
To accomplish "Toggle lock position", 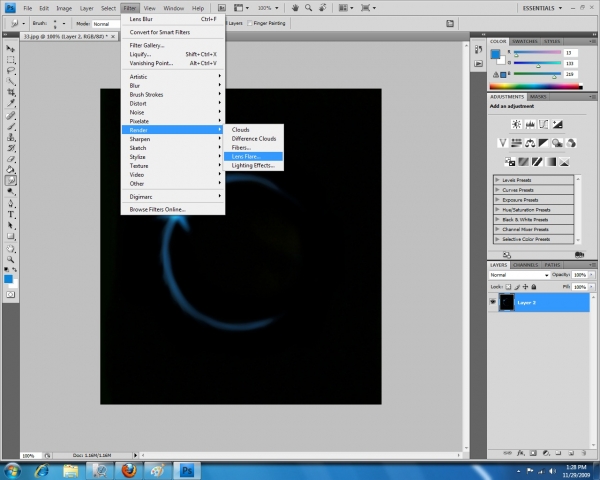I will pos(525,287).
